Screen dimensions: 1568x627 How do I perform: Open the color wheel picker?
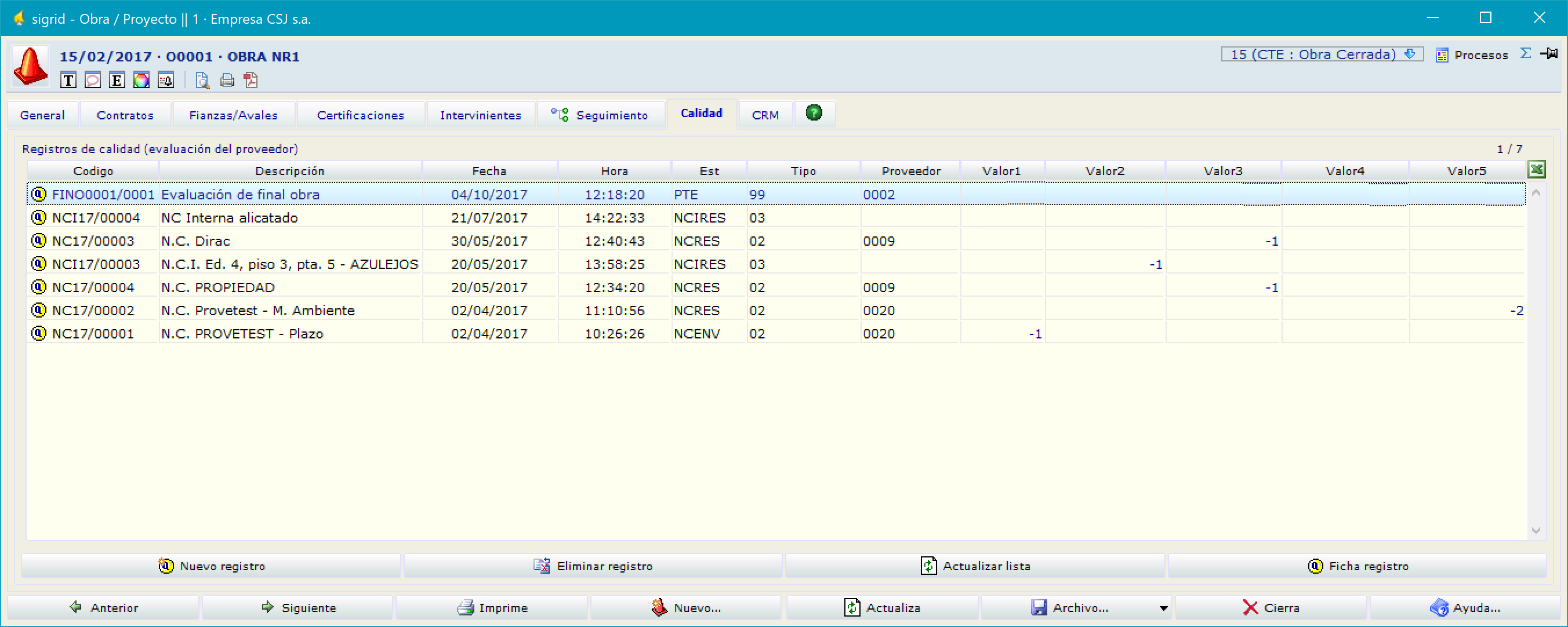141,81
